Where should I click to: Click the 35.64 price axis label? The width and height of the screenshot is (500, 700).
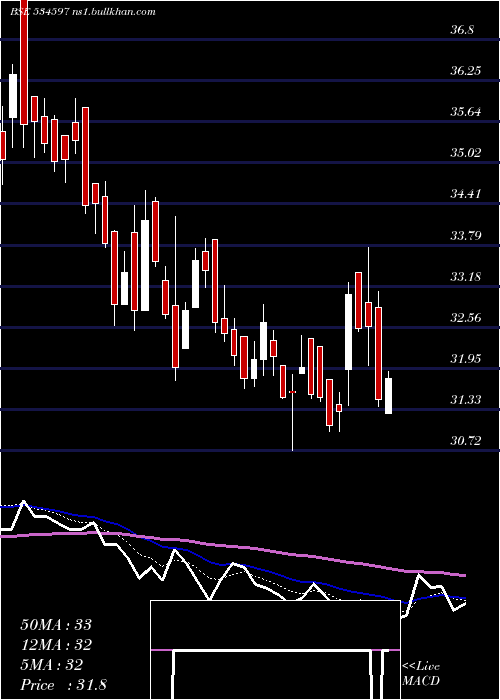[465, 112]
